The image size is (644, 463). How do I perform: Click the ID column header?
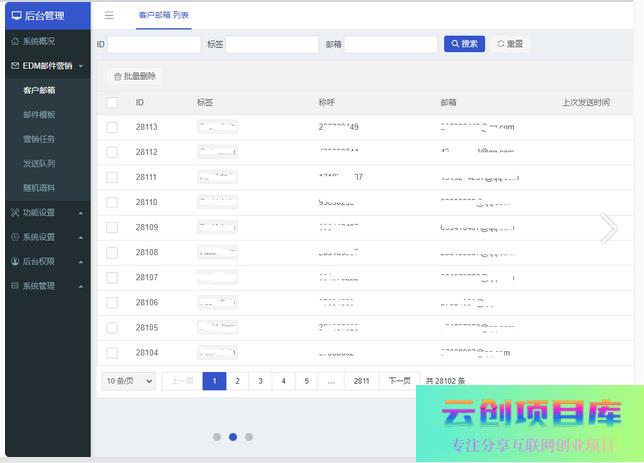[x=140, y=102]
